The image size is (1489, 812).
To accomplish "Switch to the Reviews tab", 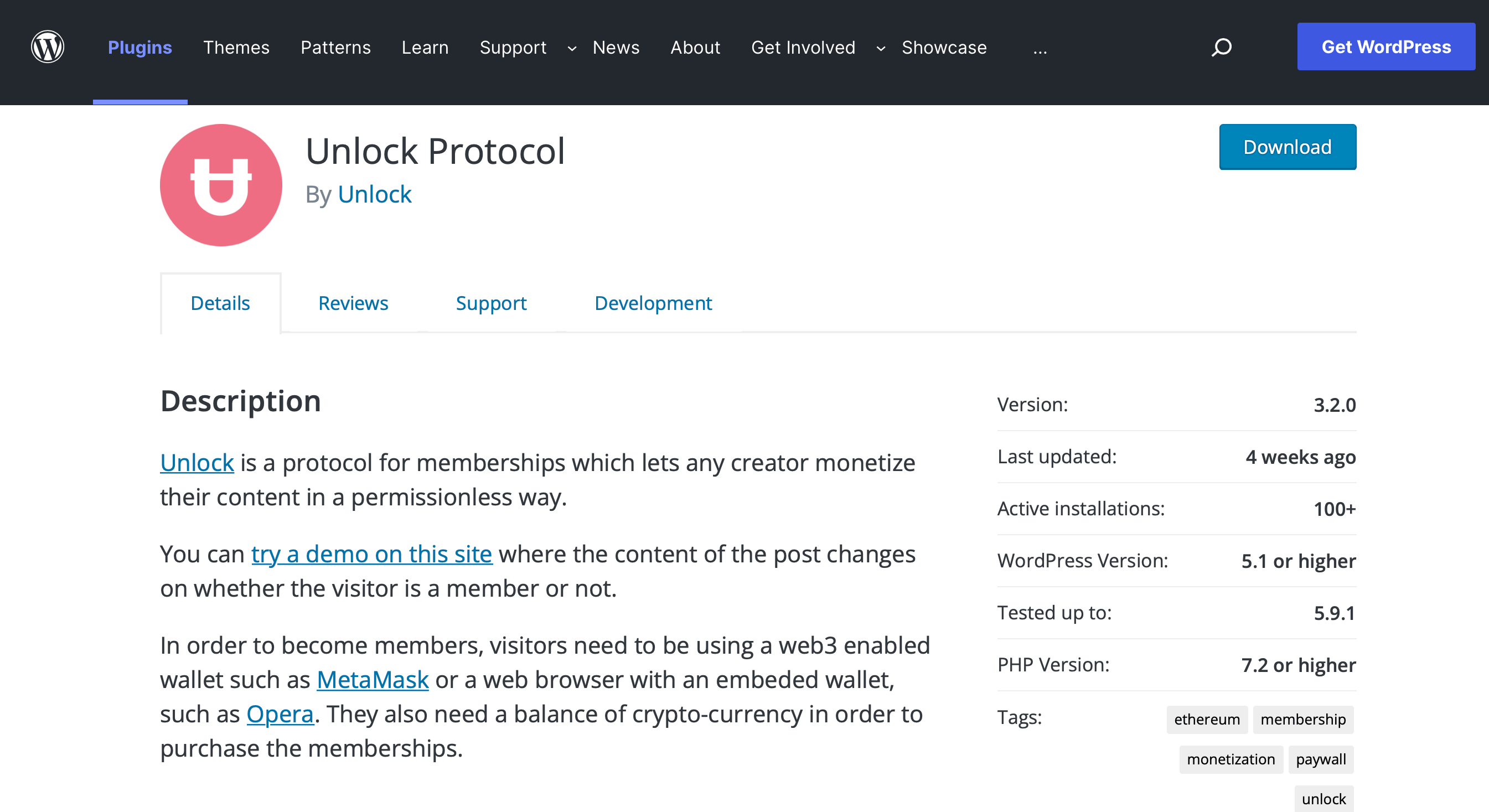I will [x=353, y=303].
